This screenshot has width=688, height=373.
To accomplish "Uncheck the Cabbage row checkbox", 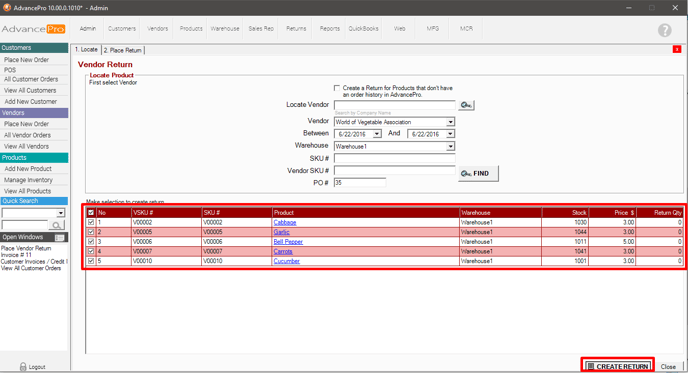I will [91, 222].
